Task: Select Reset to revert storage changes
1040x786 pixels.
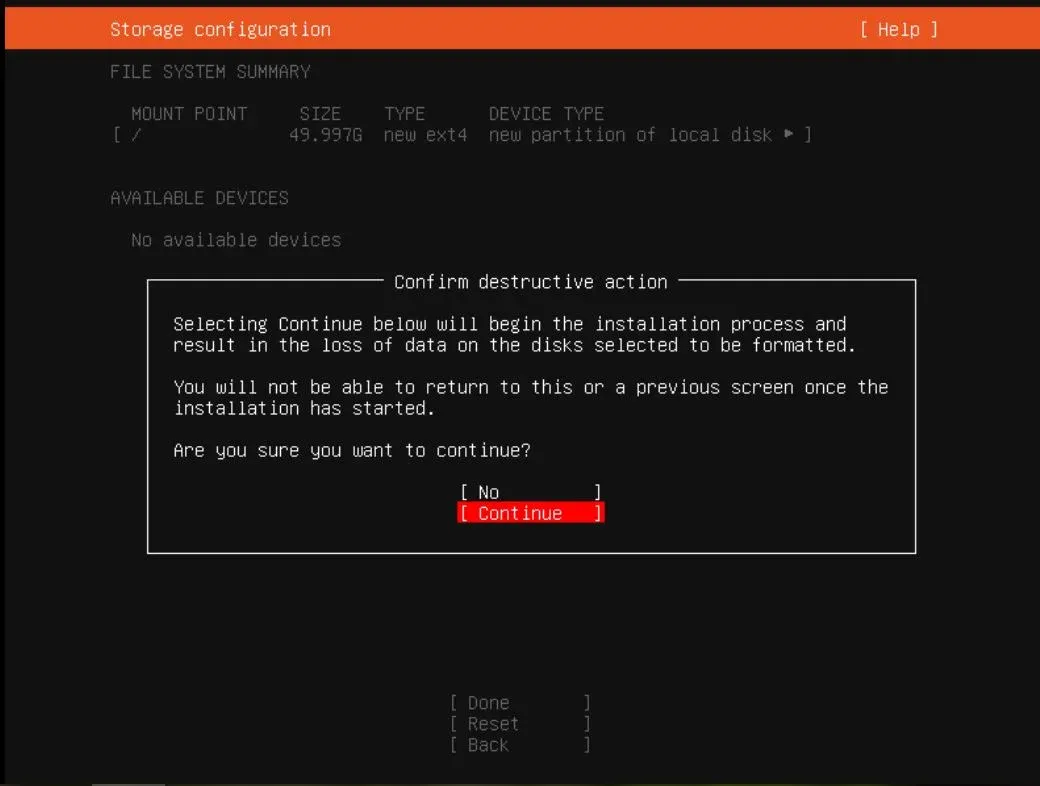Action: click(x=491, y=723)
